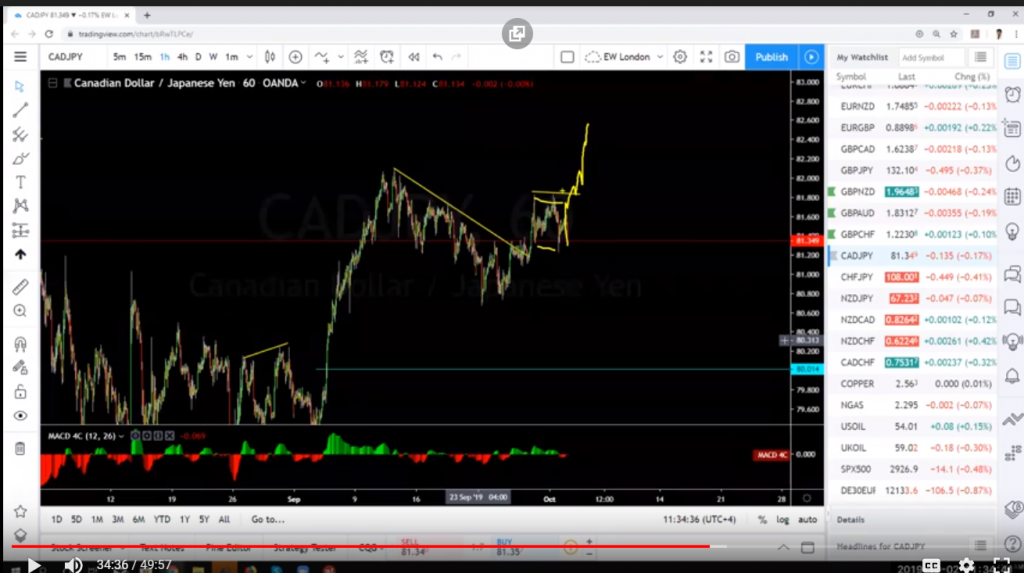Select the layout square icon
This screenshot has height=573, width=1024.
(x=568, y=57)
